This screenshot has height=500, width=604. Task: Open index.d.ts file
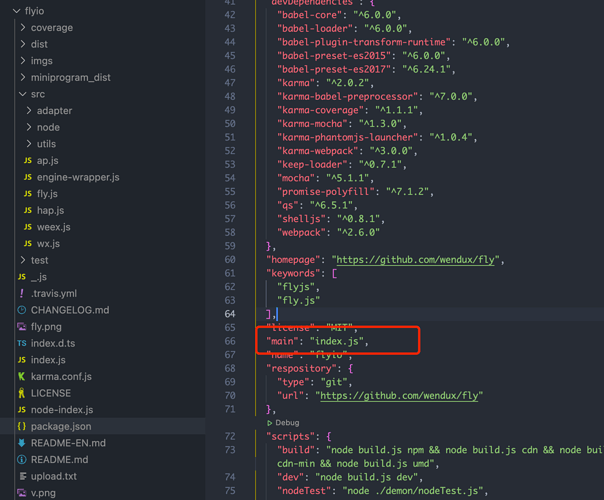coord(53,343)
